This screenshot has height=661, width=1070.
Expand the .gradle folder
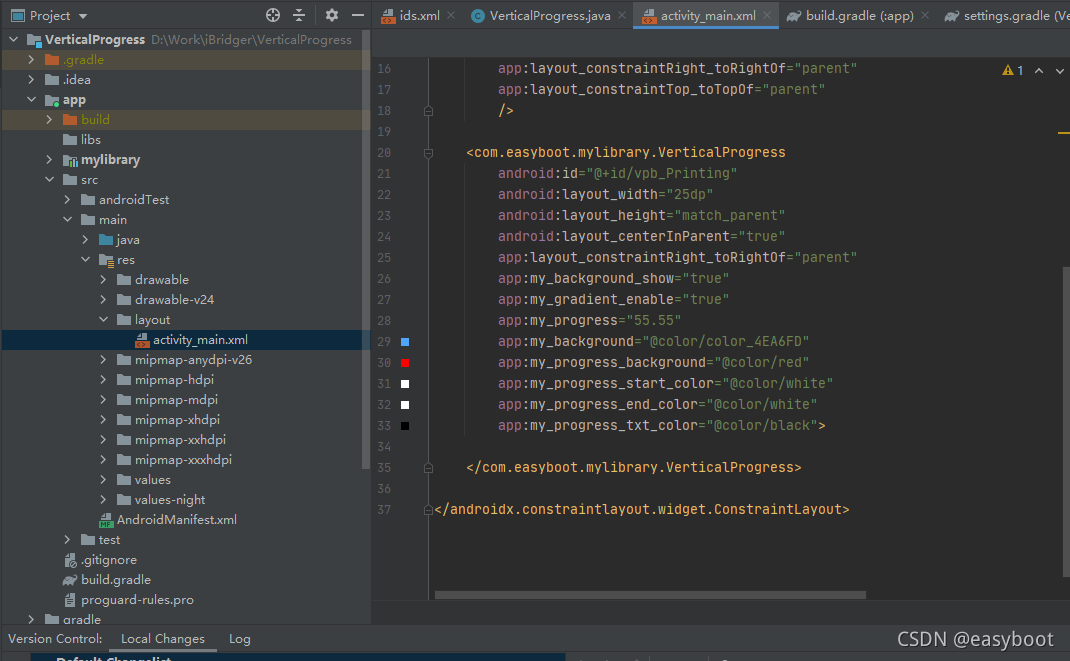31,59
